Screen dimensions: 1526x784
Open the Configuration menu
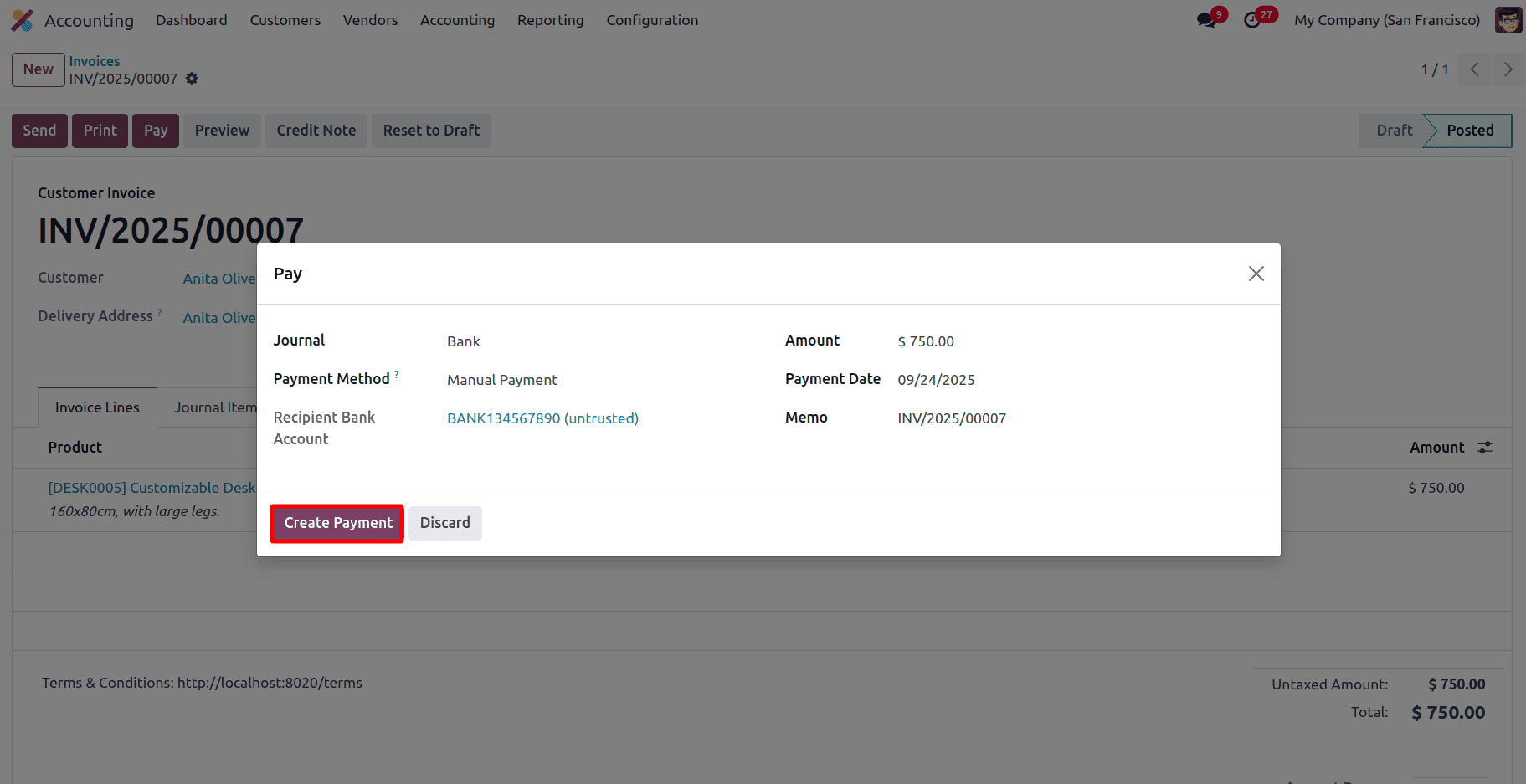click(x=652, y=20)
